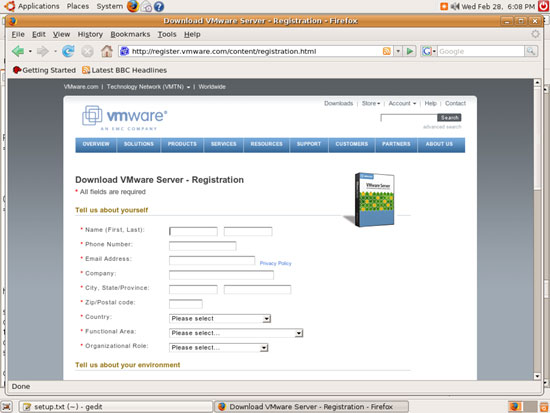Click the RSS feed icon in address bar

[x=387, y=51]
